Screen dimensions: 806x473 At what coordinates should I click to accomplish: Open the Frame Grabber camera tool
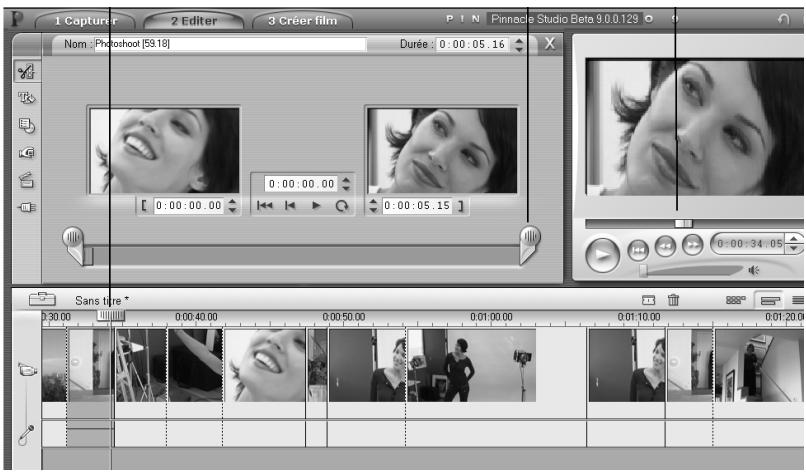[26, 153]
